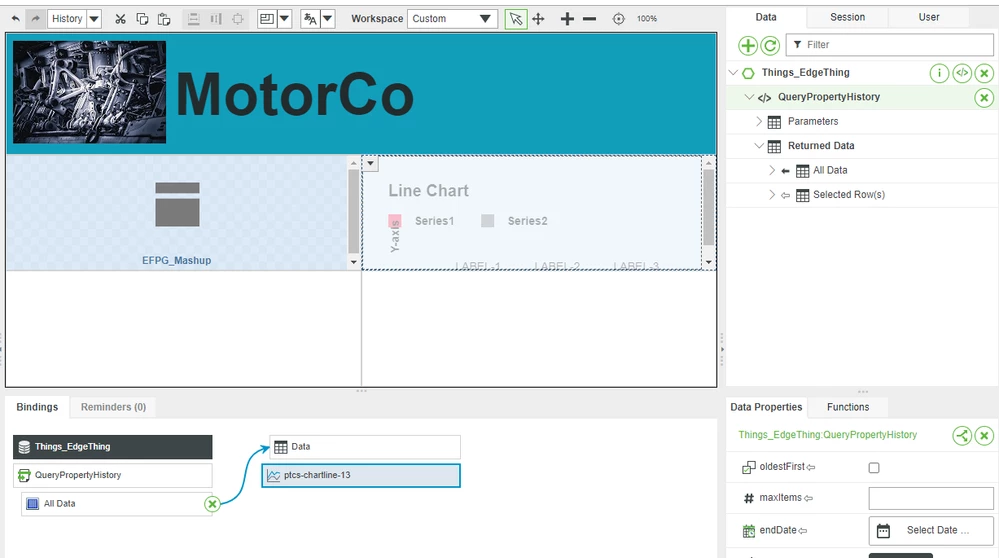This screenshot has height=558, width=999.
Task: Switch to the User tab
Action: point(928,17)
